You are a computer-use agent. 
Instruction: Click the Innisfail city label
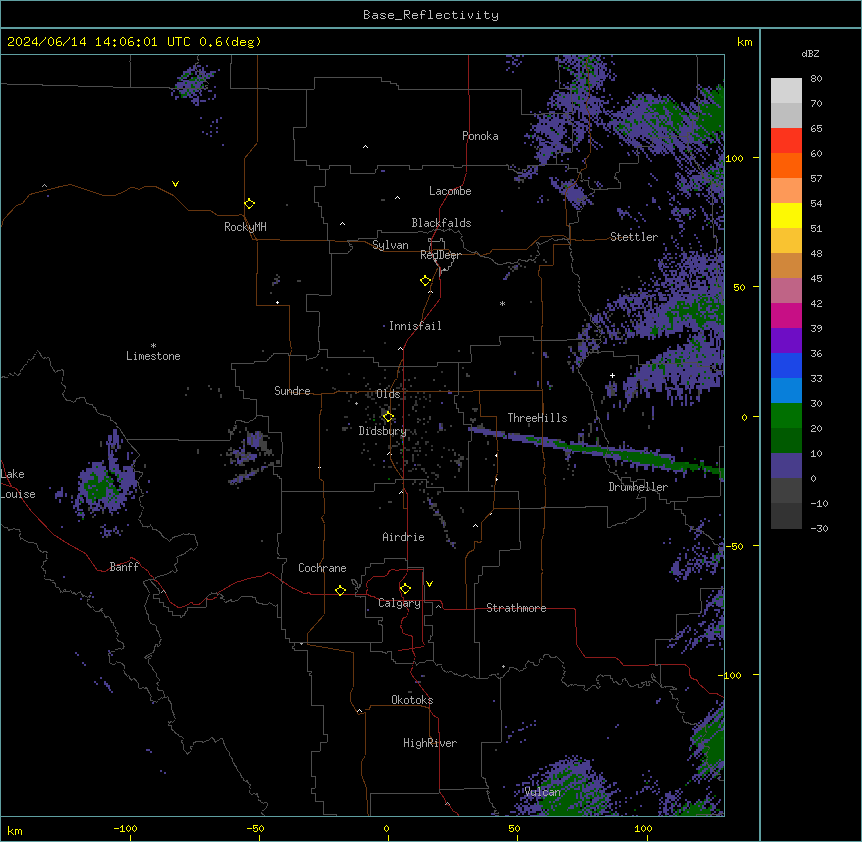[415, 326]
